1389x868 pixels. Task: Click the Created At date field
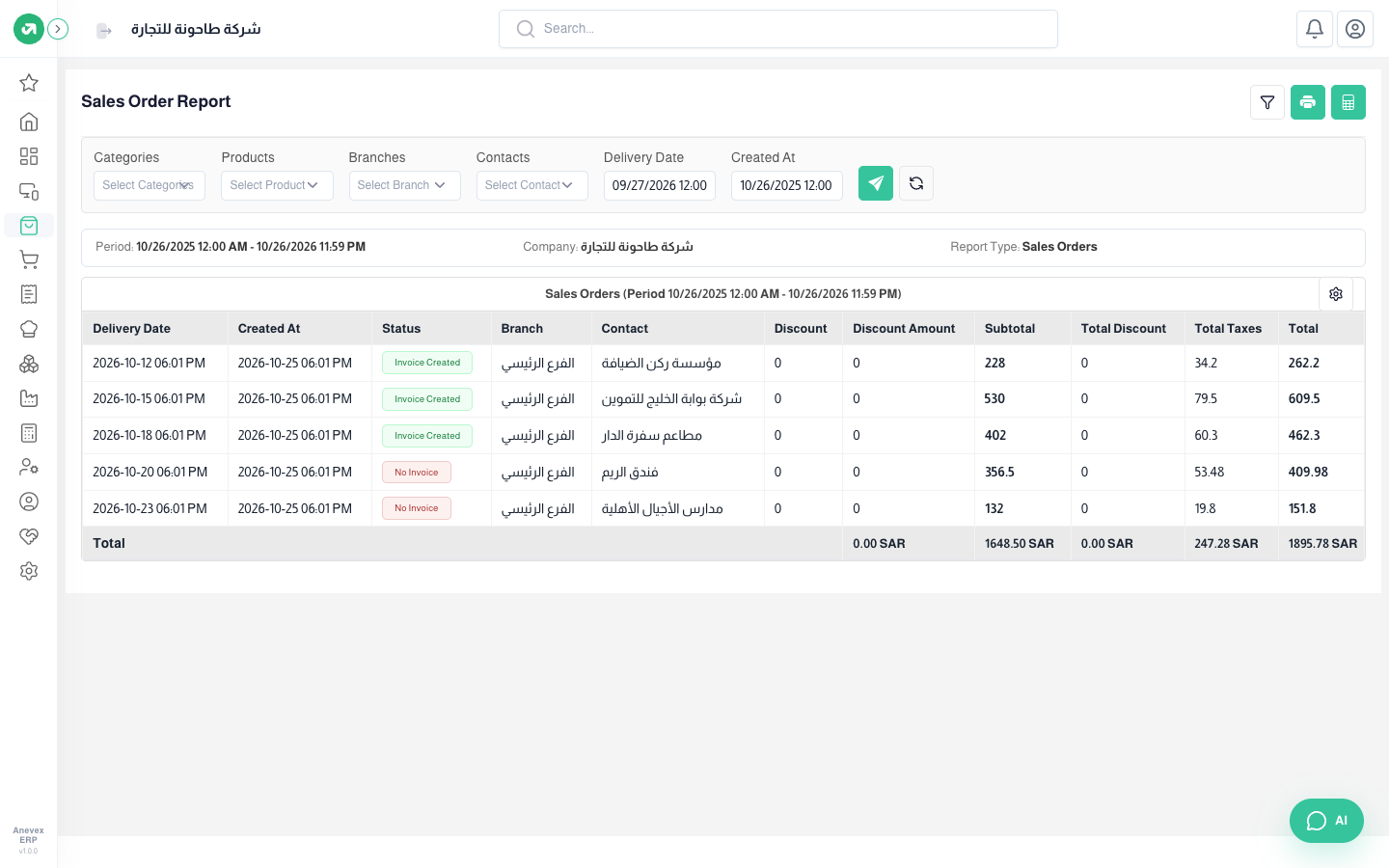coord(787,185)
